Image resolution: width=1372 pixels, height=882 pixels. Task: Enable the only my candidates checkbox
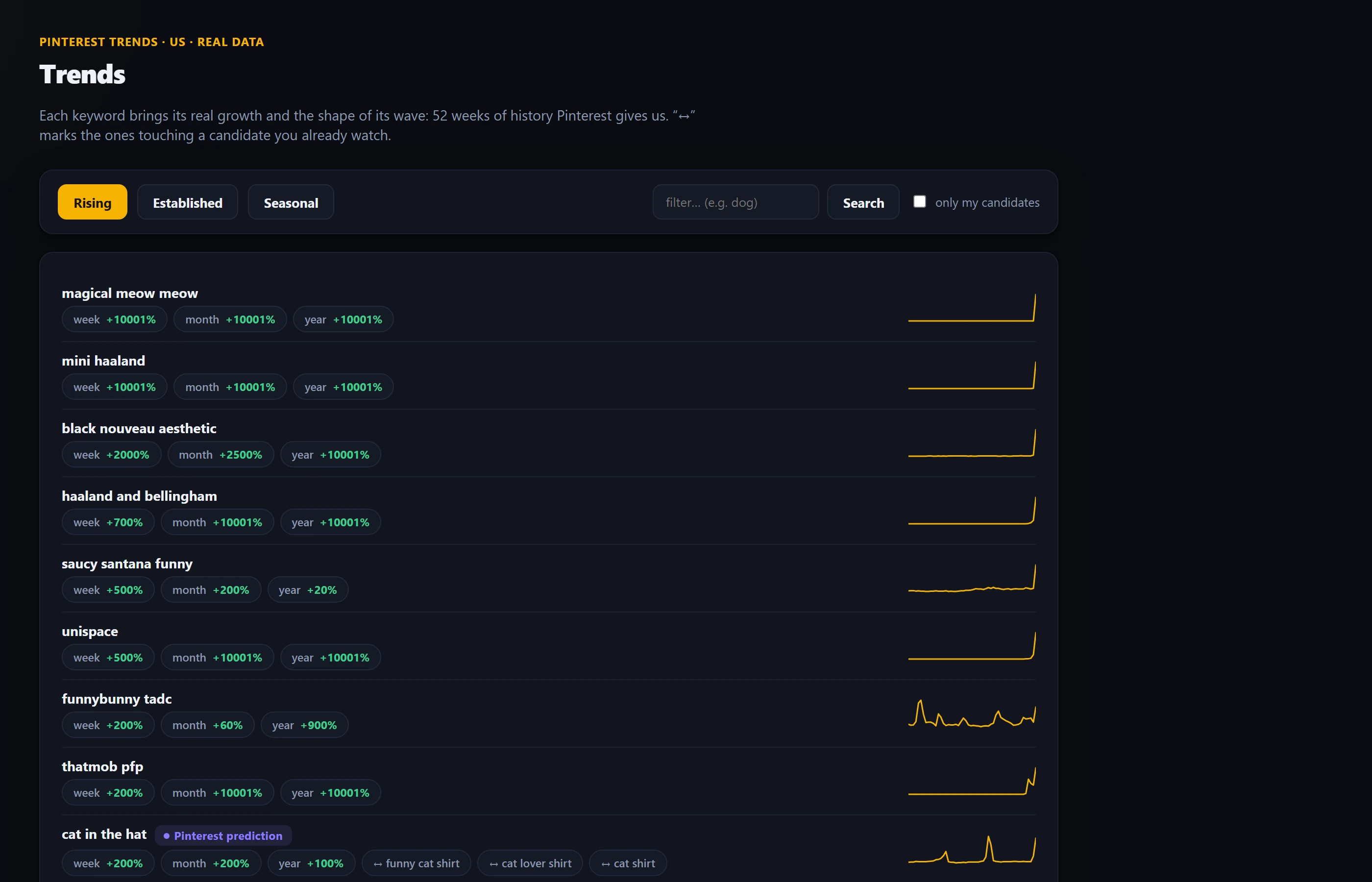(x=919, y=201)
